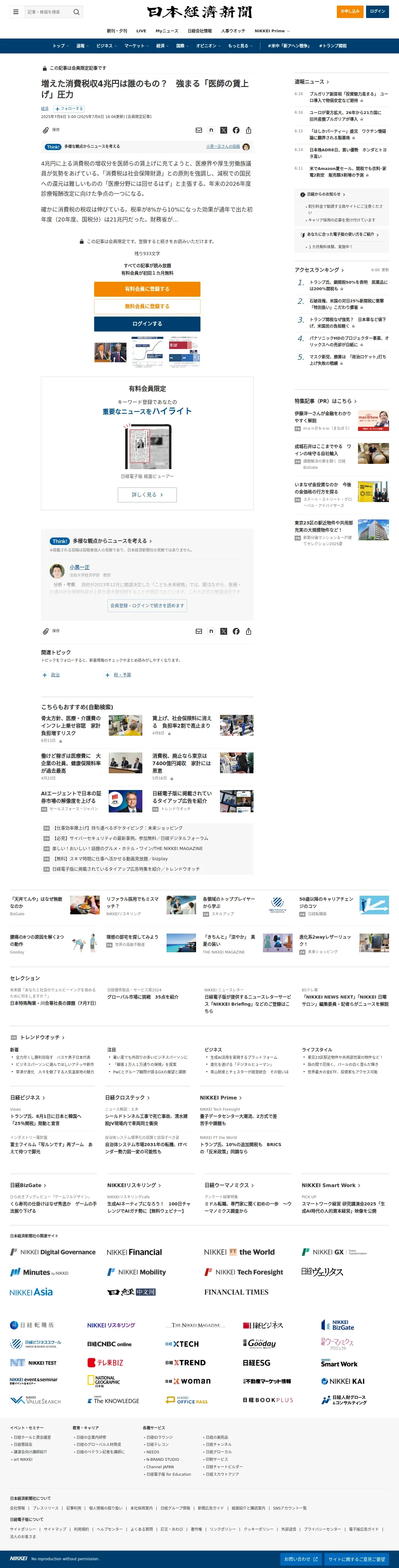Open FINANCIAL TIMES logo link
The height and width of the screenshot is (1568, 399).
[236, 1292]
